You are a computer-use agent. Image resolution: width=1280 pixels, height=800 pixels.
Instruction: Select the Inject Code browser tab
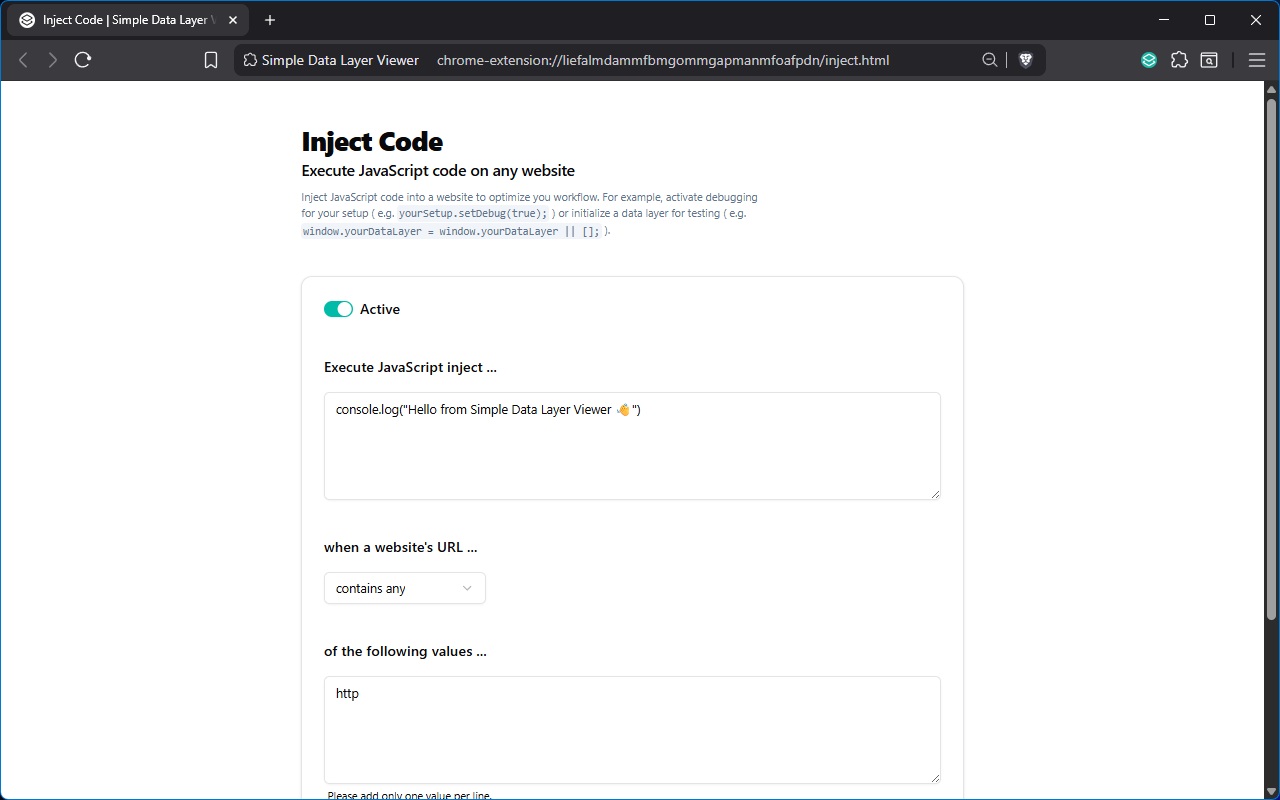[x=120, y=20]
